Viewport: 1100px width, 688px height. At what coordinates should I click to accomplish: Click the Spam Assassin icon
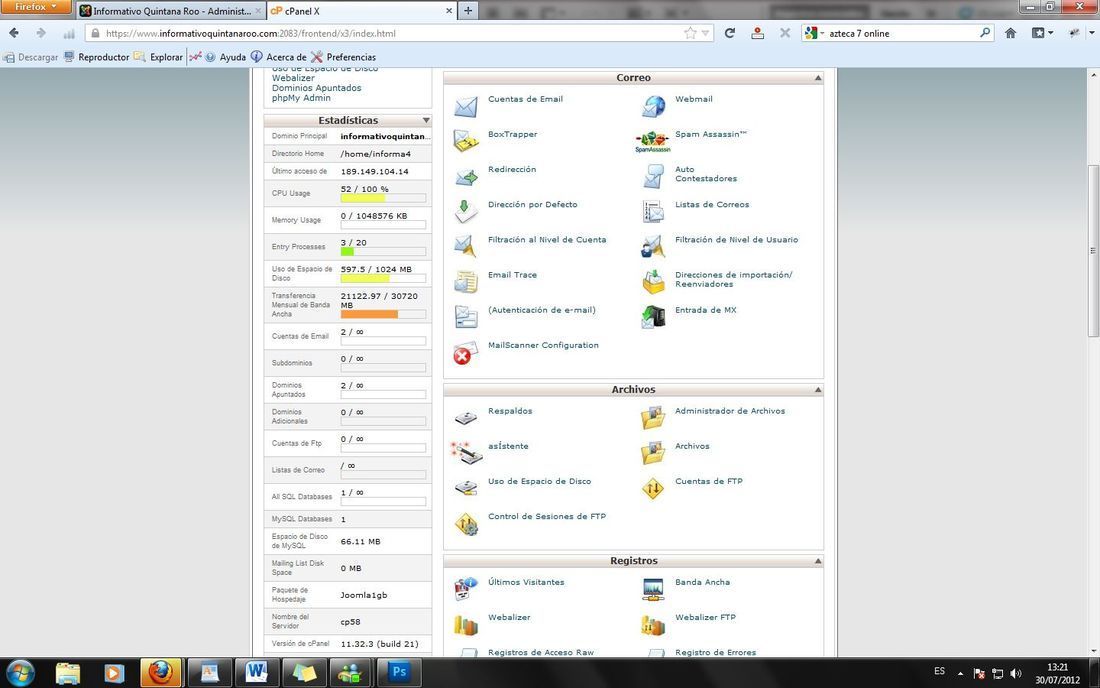(653, 141)
